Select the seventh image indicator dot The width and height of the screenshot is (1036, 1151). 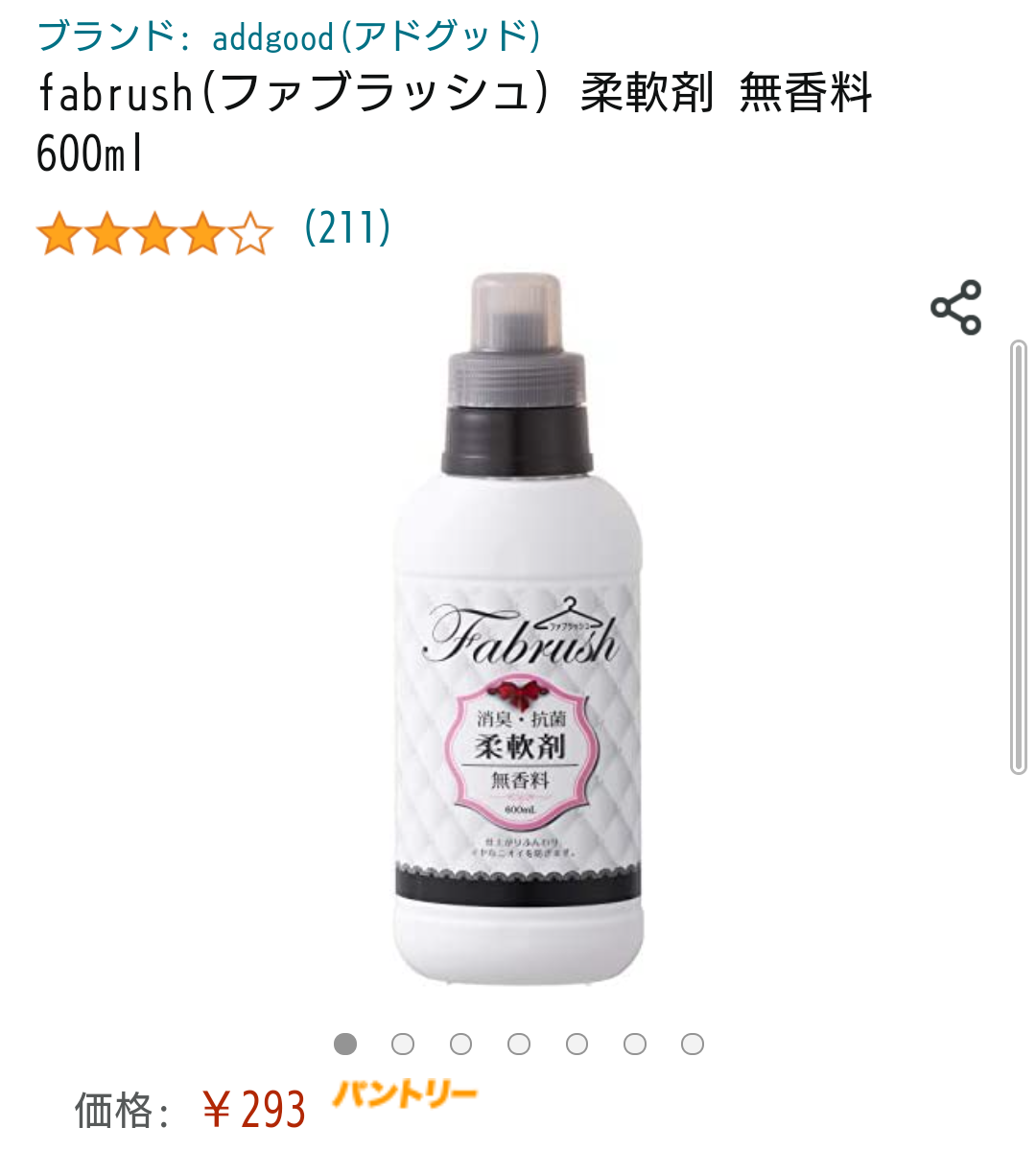[x=693, y=1044]
